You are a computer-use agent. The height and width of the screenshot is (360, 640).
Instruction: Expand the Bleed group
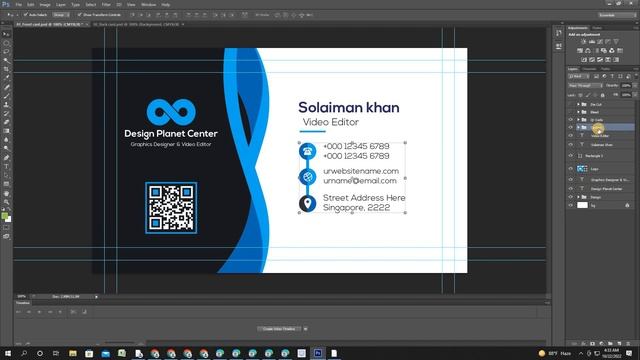(x=578, y=112)
